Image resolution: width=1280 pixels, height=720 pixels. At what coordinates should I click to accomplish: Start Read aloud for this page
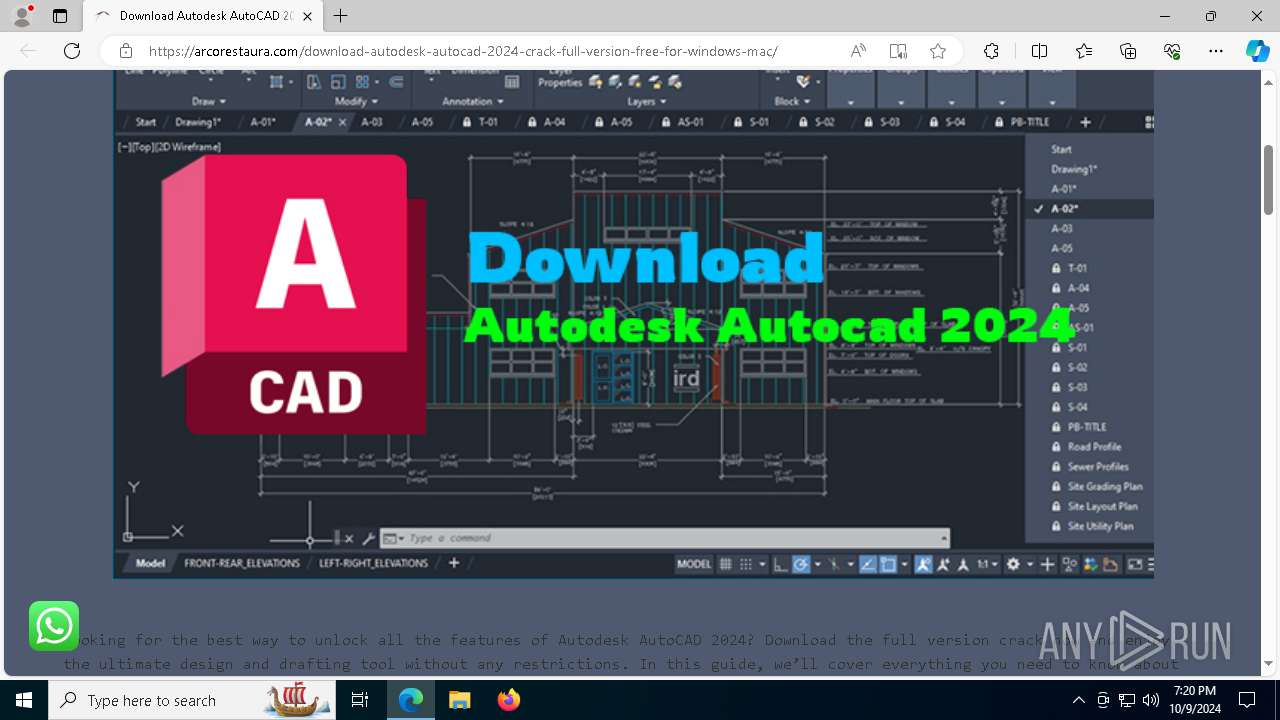pos(858,51)
